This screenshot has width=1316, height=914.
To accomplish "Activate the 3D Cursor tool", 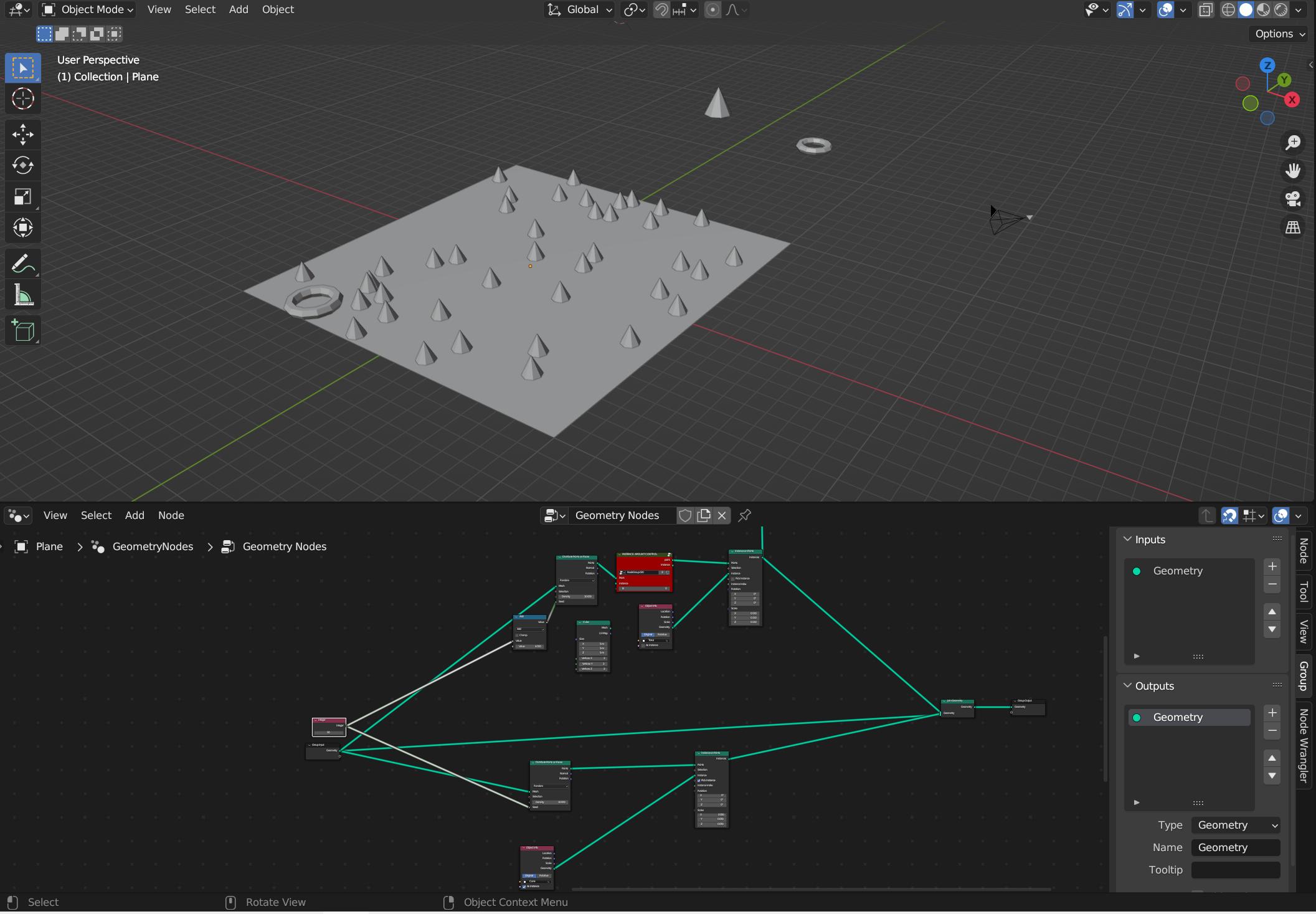I will pyautogui.click(x=23, y=99).
